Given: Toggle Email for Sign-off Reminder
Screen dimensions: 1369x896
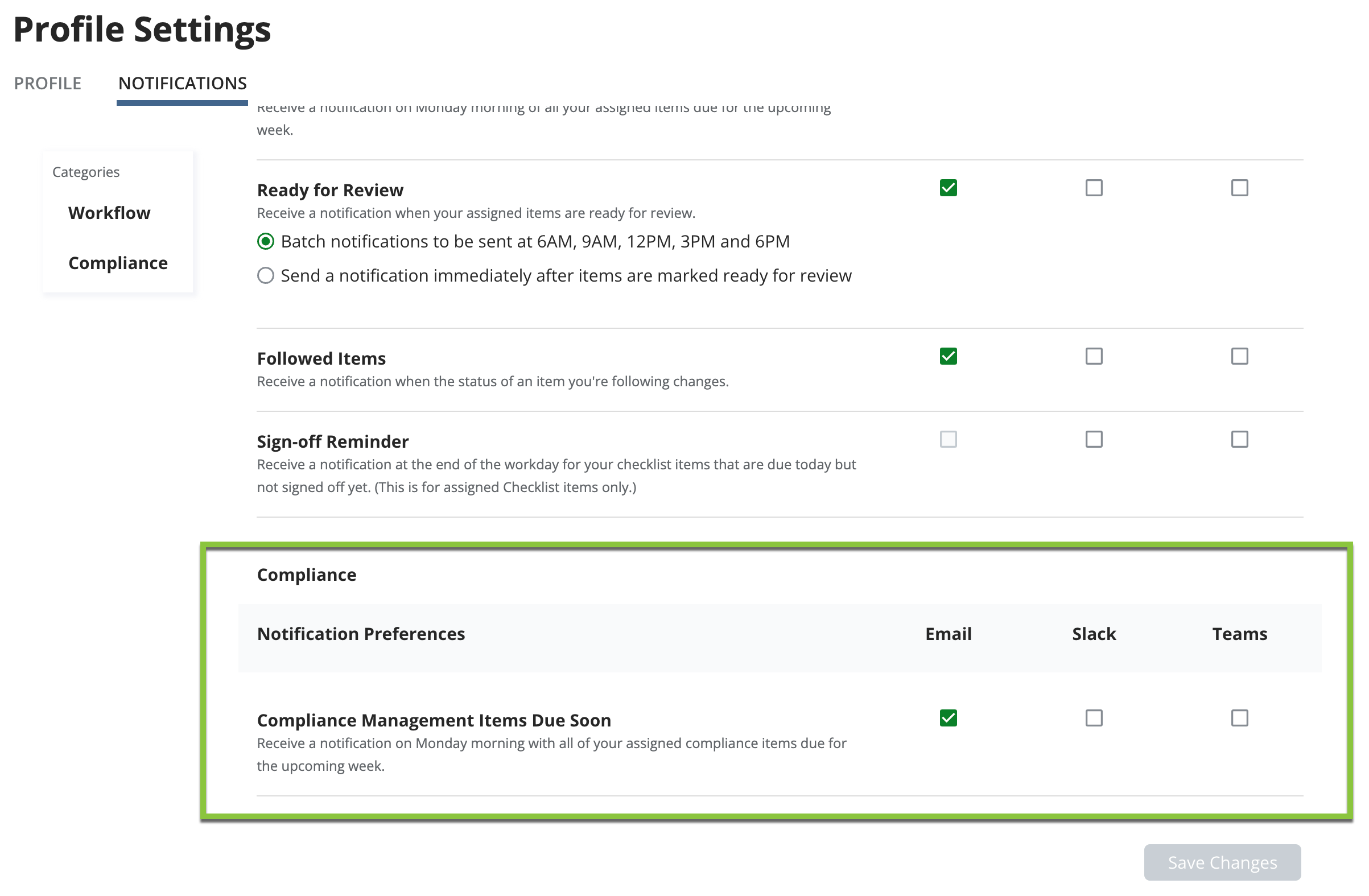Looking at the screenshot, I should [948, 439].
